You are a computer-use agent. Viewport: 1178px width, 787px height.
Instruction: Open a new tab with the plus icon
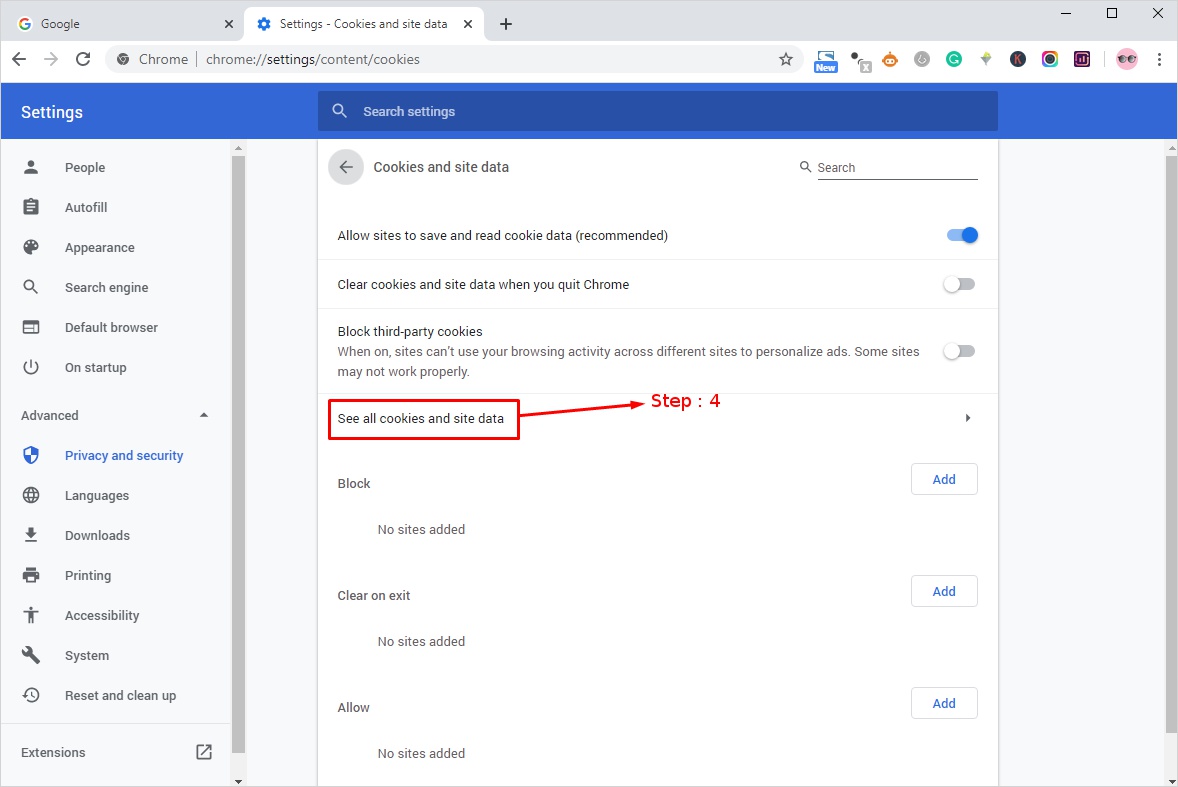point(506,24)
